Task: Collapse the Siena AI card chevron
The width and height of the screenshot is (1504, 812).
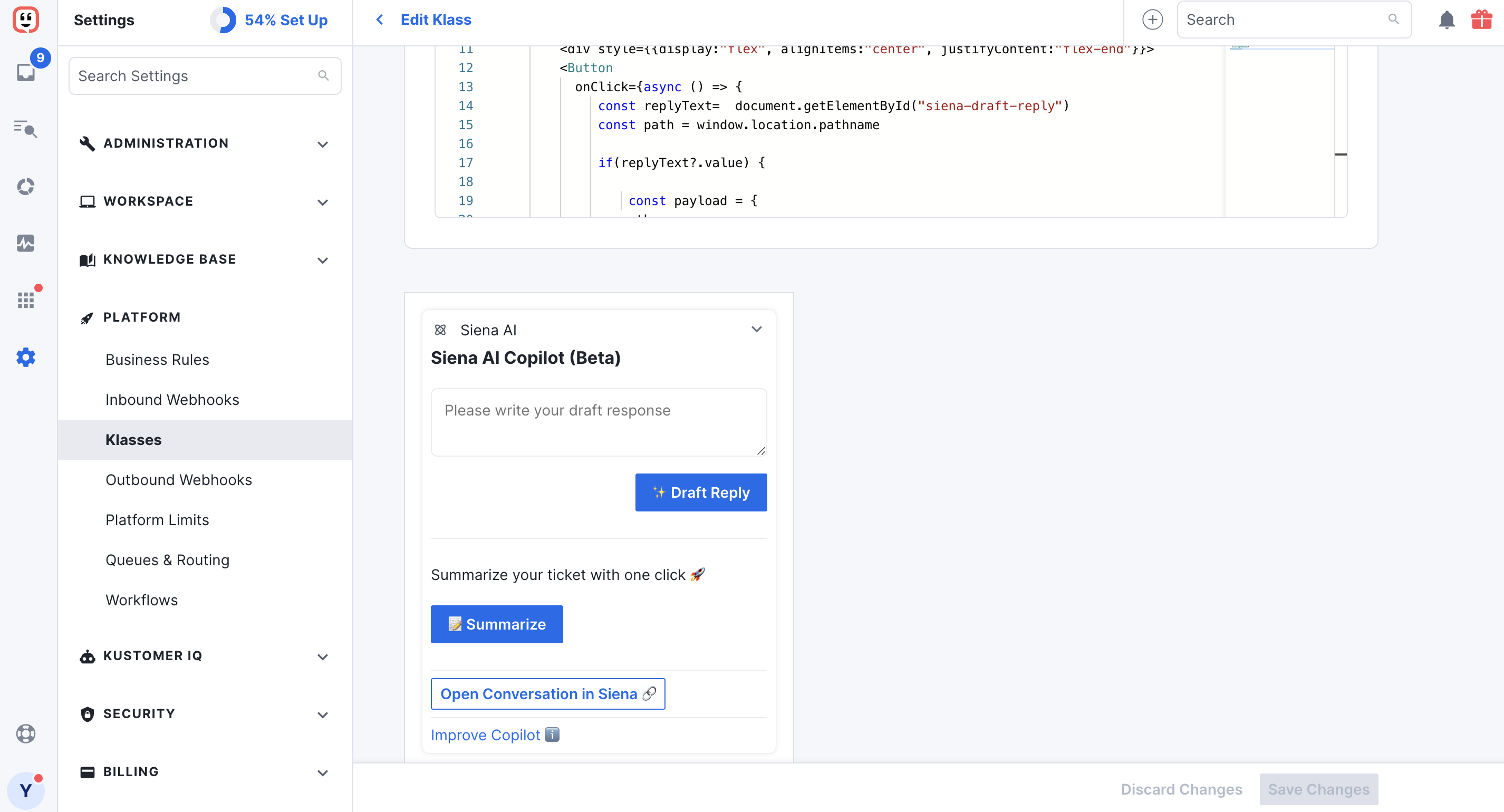Action: click(756, 329)
